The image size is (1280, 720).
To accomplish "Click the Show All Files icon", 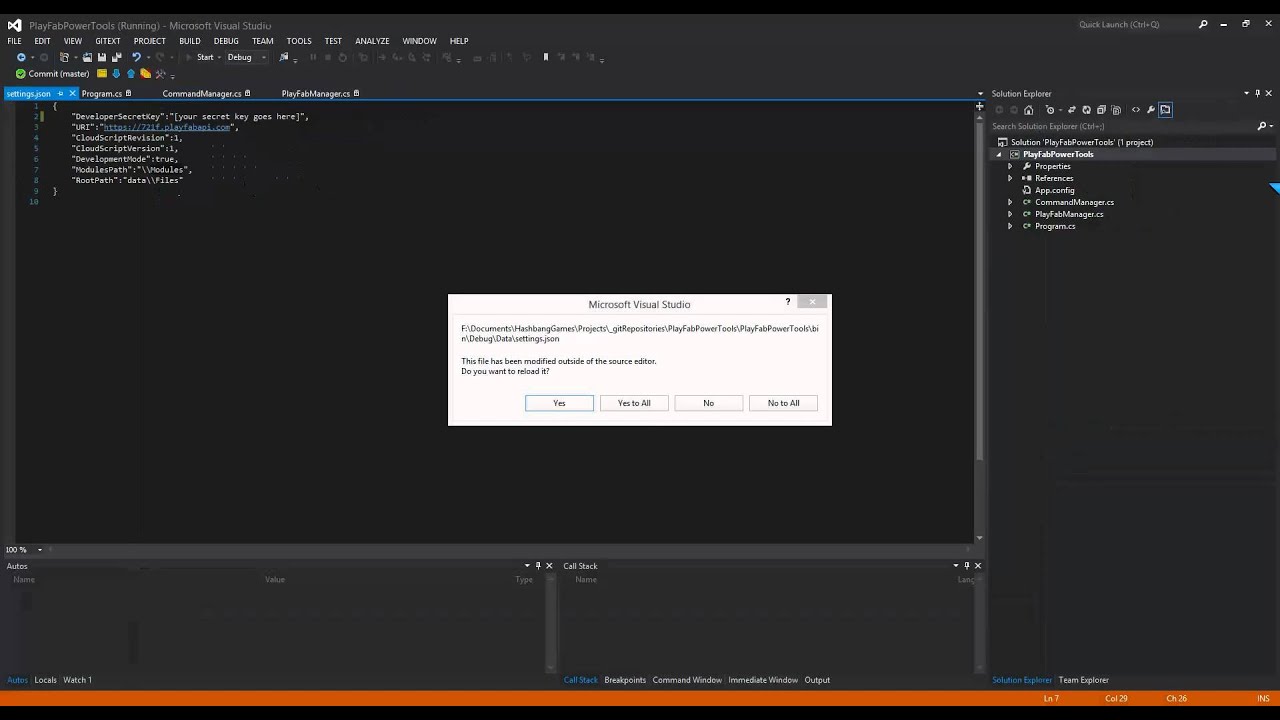I will (x=1116, y=110).
